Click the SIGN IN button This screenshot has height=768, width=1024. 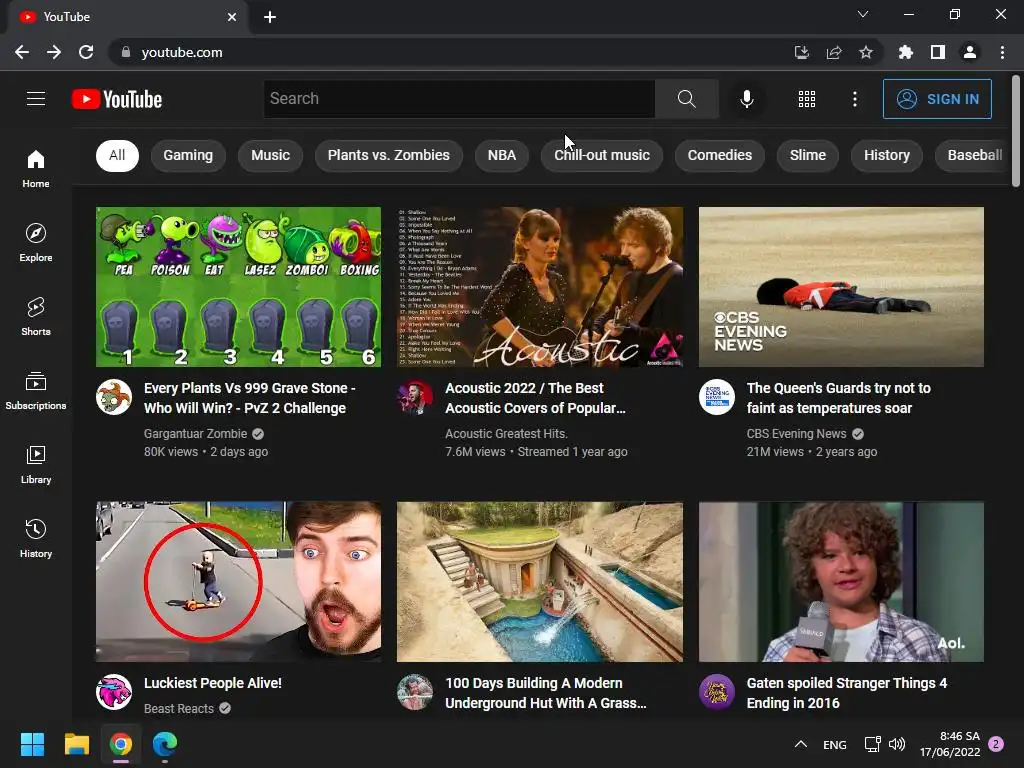(937, 99)
